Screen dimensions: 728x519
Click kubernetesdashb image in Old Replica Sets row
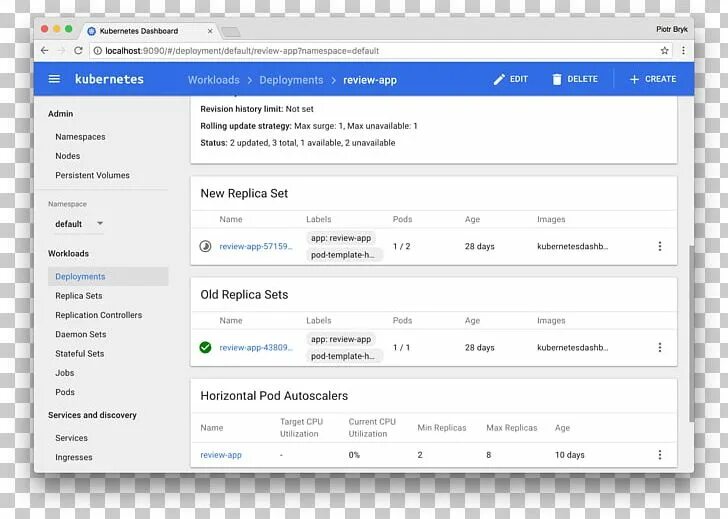point(572,348)
